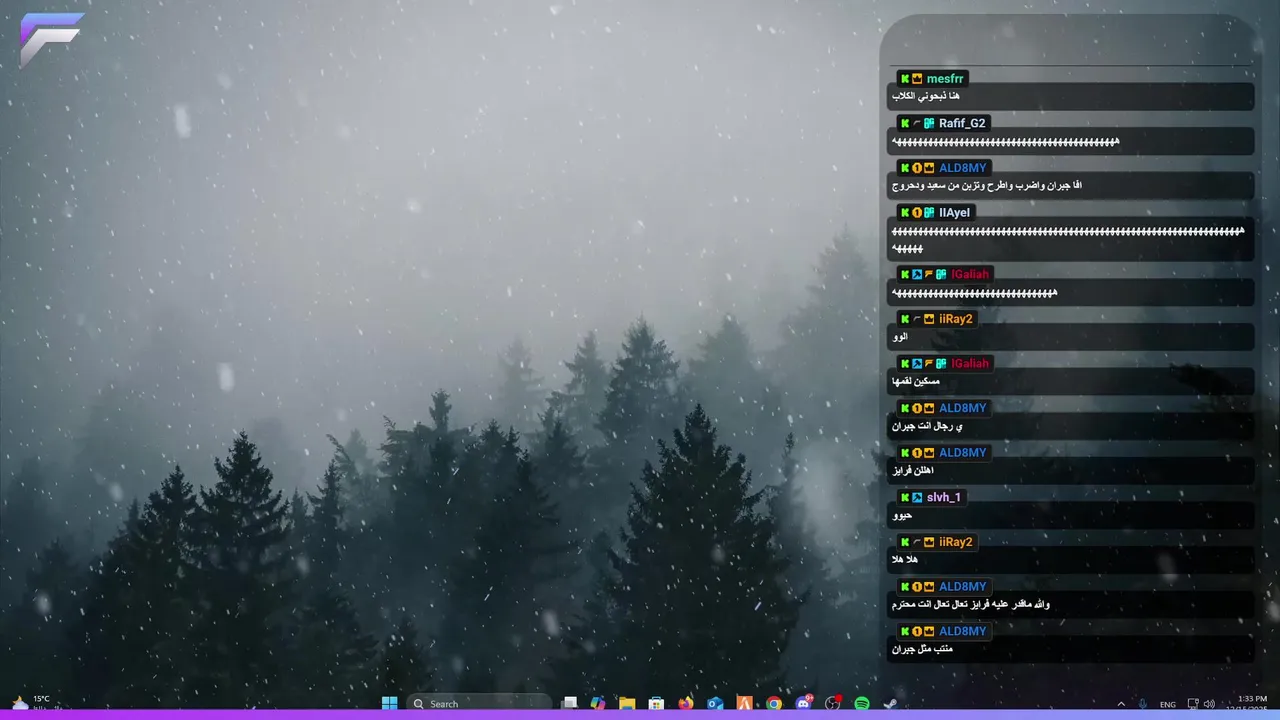Click iiRay2's name above 'هلا هلا' message
1280x720 pixels.
pyautogui.click(x=956, y=542)
